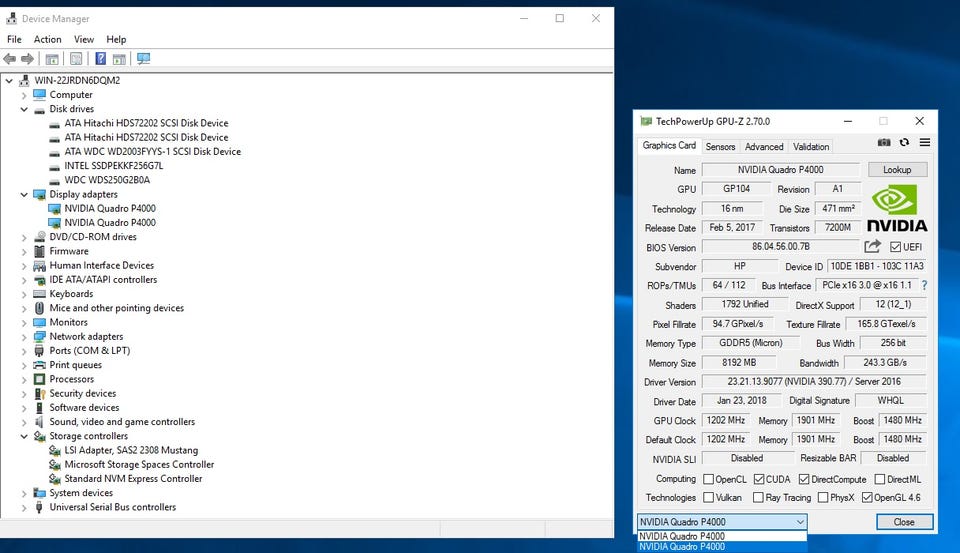960x553 pixels.
Task: Open the GPU-Z hamburger menu
Action: [x=924, y=142]
